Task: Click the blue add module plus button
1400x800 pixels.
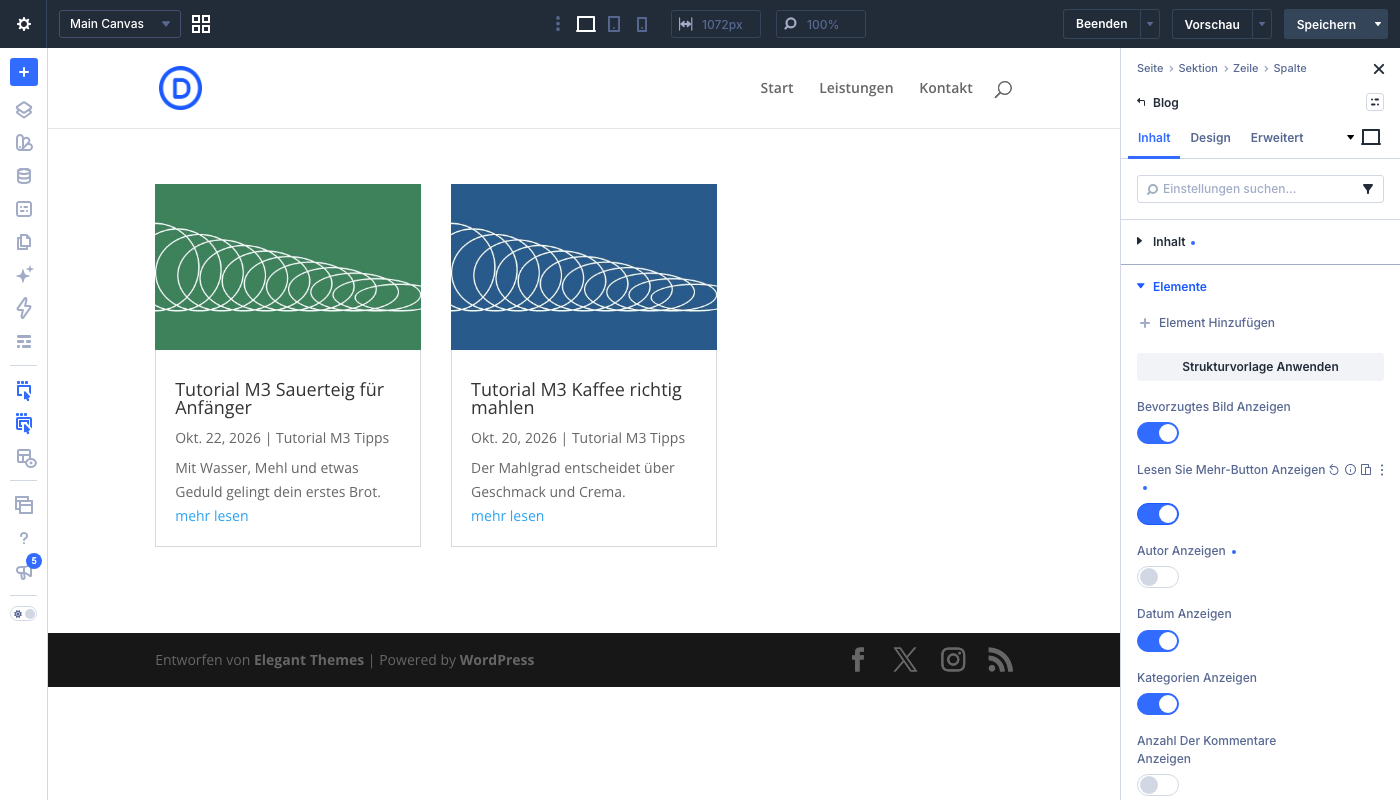Action: click(x=24, y=72)
